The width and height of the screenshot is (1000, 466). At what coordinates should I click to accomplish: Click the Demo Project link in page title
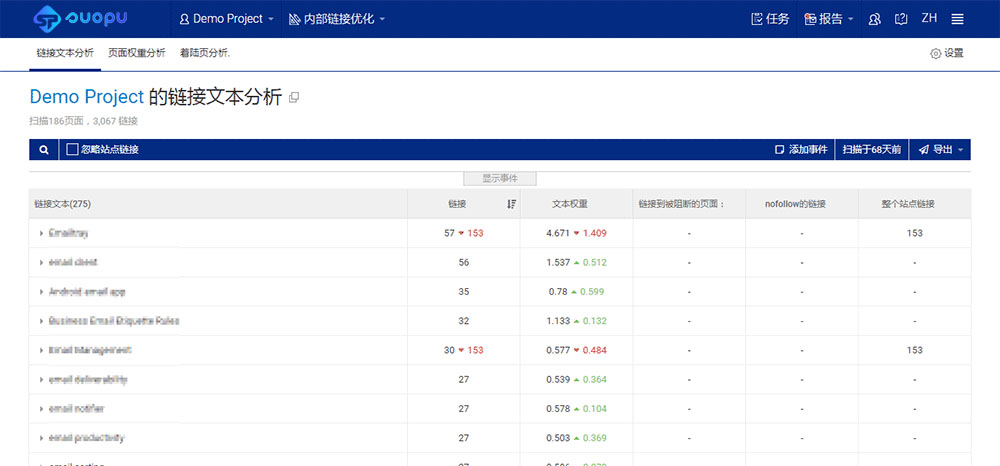(x=87, y=97)
